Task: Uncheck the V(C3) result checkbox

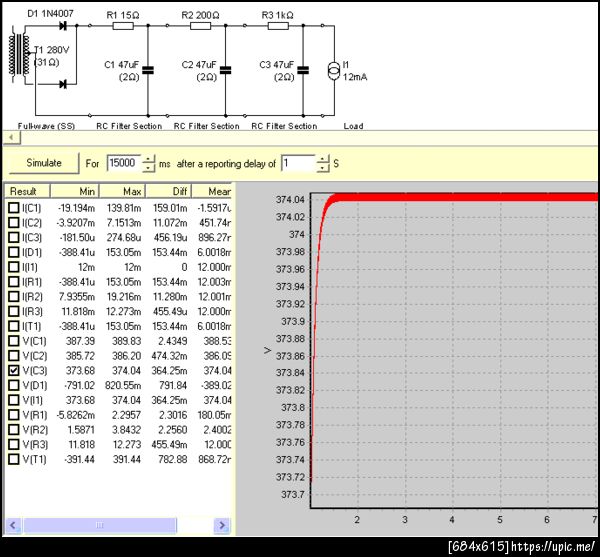Action: point(14,370)
